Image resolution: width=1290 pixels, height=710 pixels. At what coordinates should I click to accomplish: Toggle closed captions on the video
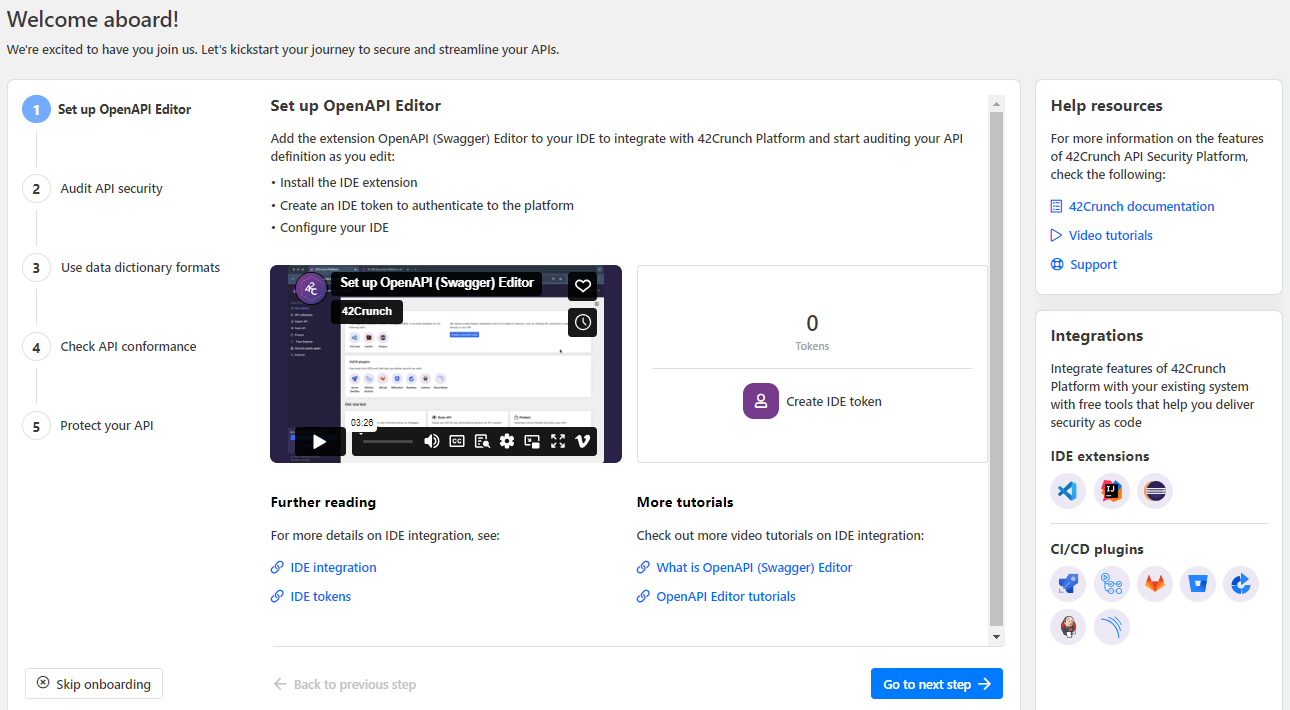(x=457, y=441)
